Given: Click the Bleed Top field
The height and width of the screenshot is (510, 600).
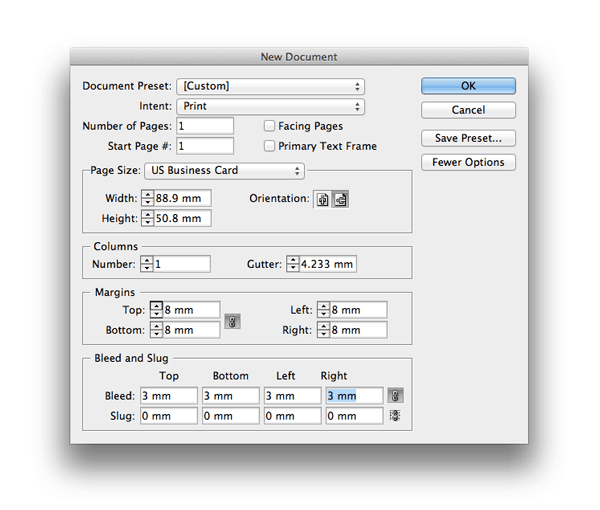Looking at the screenshot, I should pyautogui.click(x=169, y=396).
